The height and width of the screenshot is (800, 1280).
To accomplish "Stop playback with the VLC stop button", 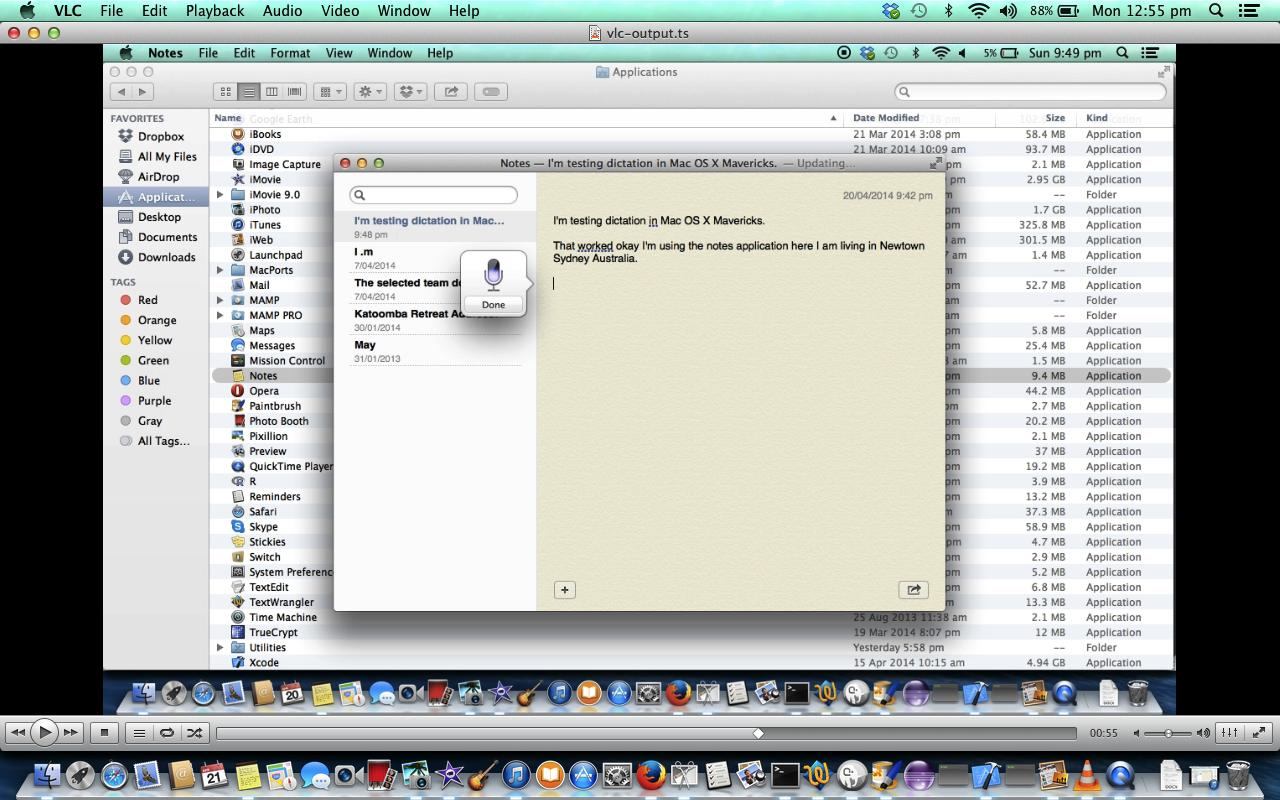I will [104, 733].
